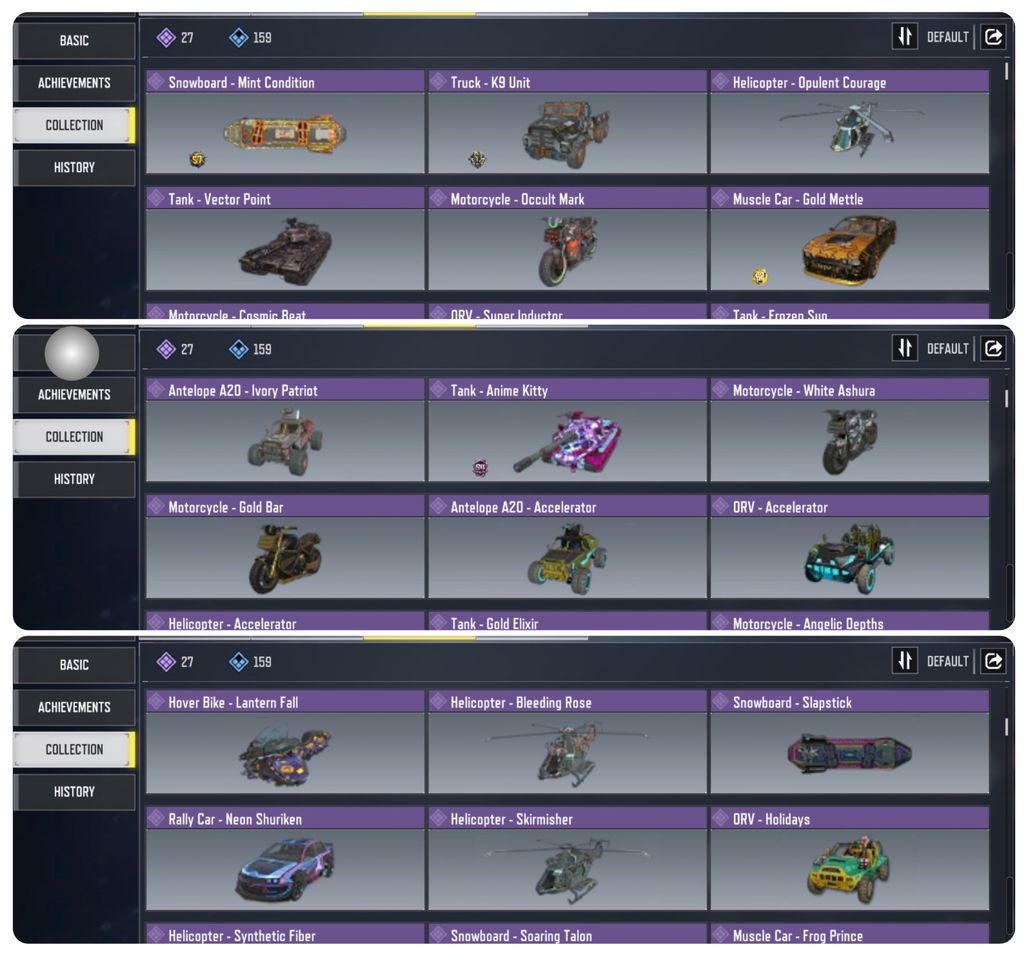Select Helicopter - Opulent Courage card
Image resolution: width=1028 pixels, height=956 pixels.
click(x=850, y=122)
